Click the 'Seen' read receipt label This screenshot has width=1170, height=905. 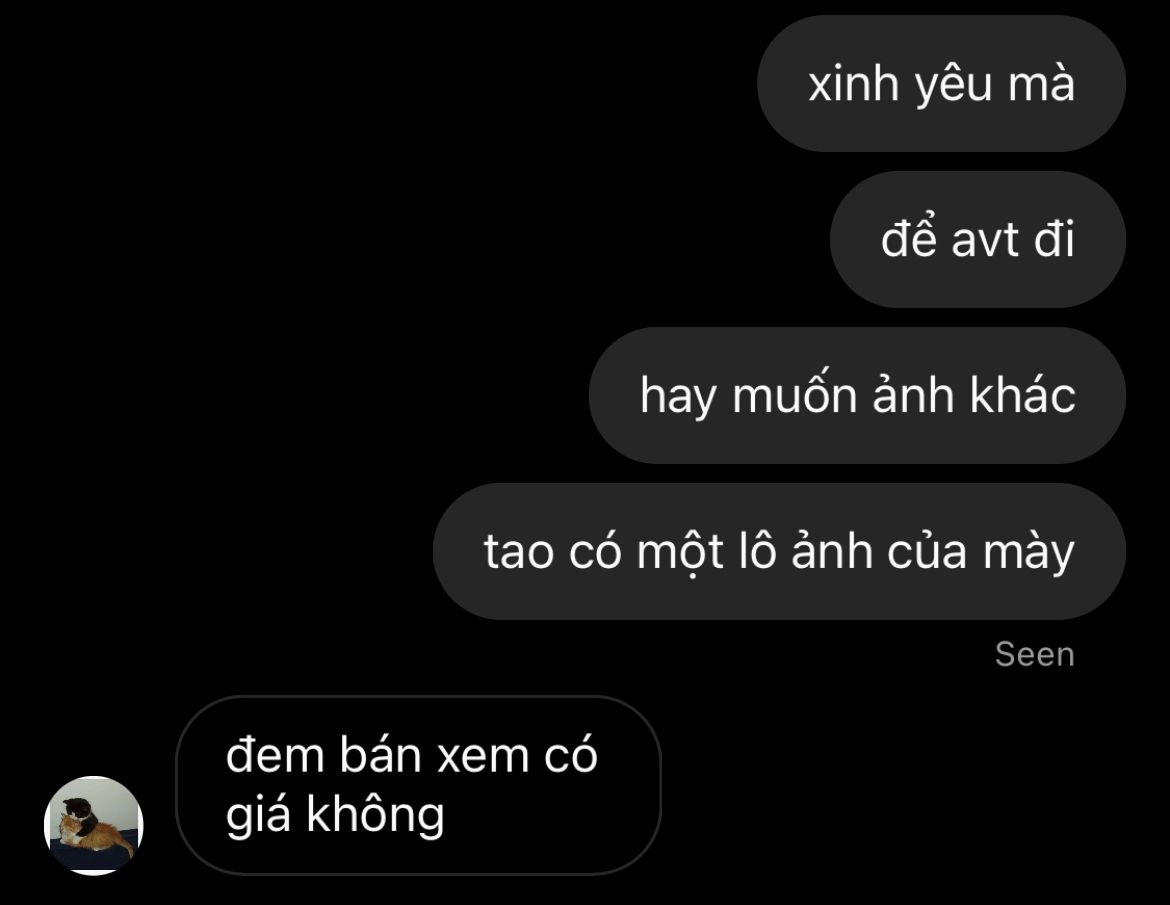[x=1035, y=654]
